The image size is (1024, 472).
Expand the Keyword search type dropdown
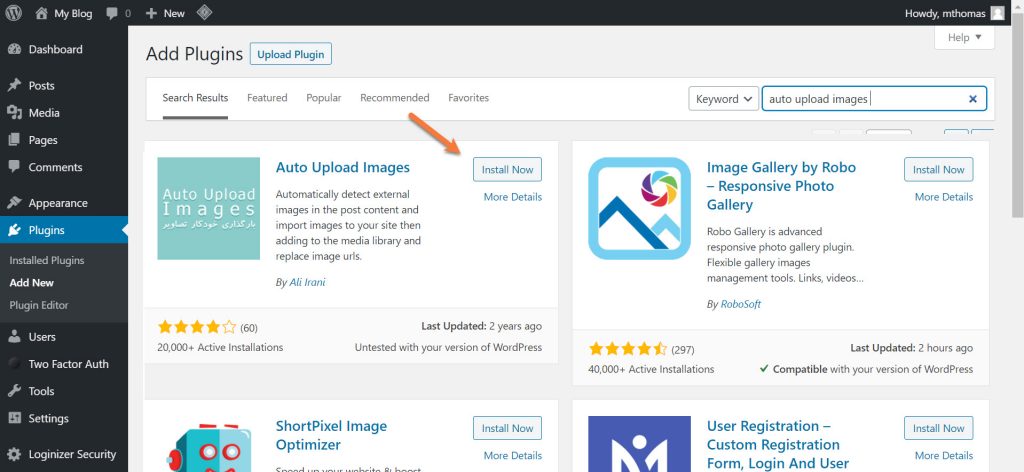click(x=723, y=99)
